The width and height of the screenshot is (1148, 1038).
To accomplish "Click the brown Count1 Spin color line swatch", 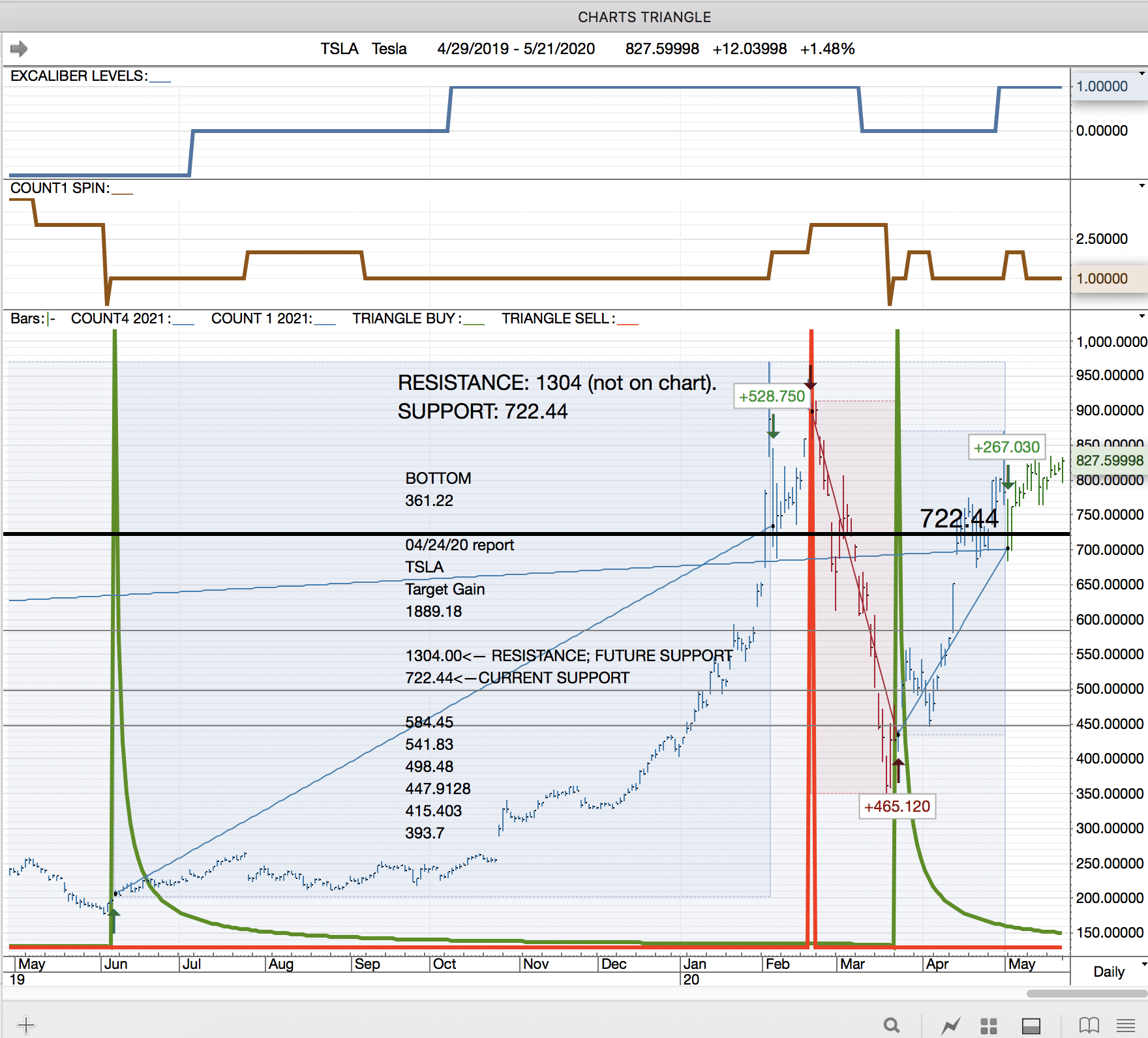I will point(122,194).
